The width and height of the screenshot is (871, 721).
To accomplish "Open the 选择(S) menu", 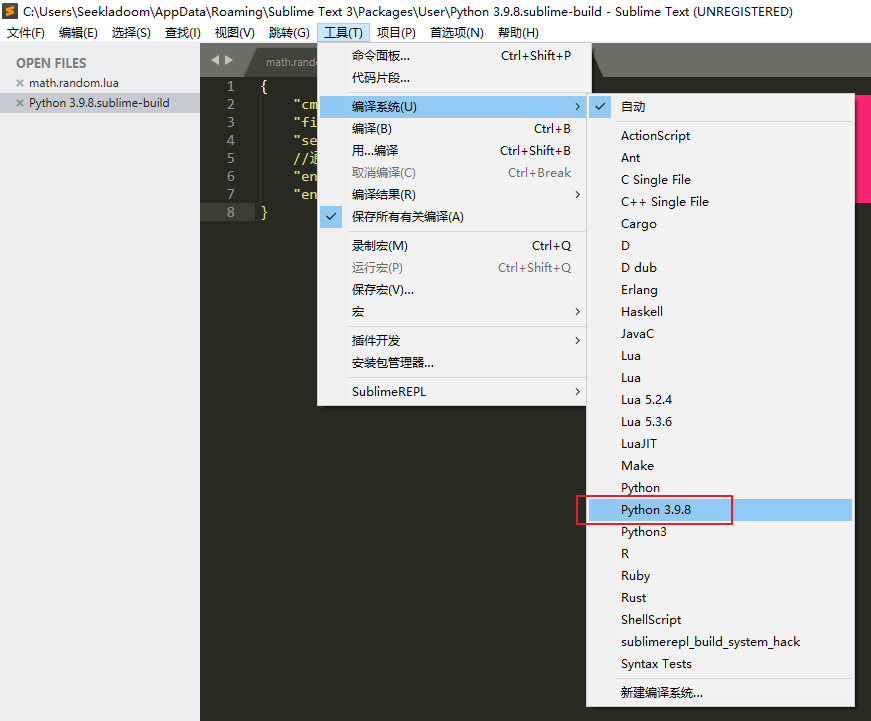I will [131, 33].
